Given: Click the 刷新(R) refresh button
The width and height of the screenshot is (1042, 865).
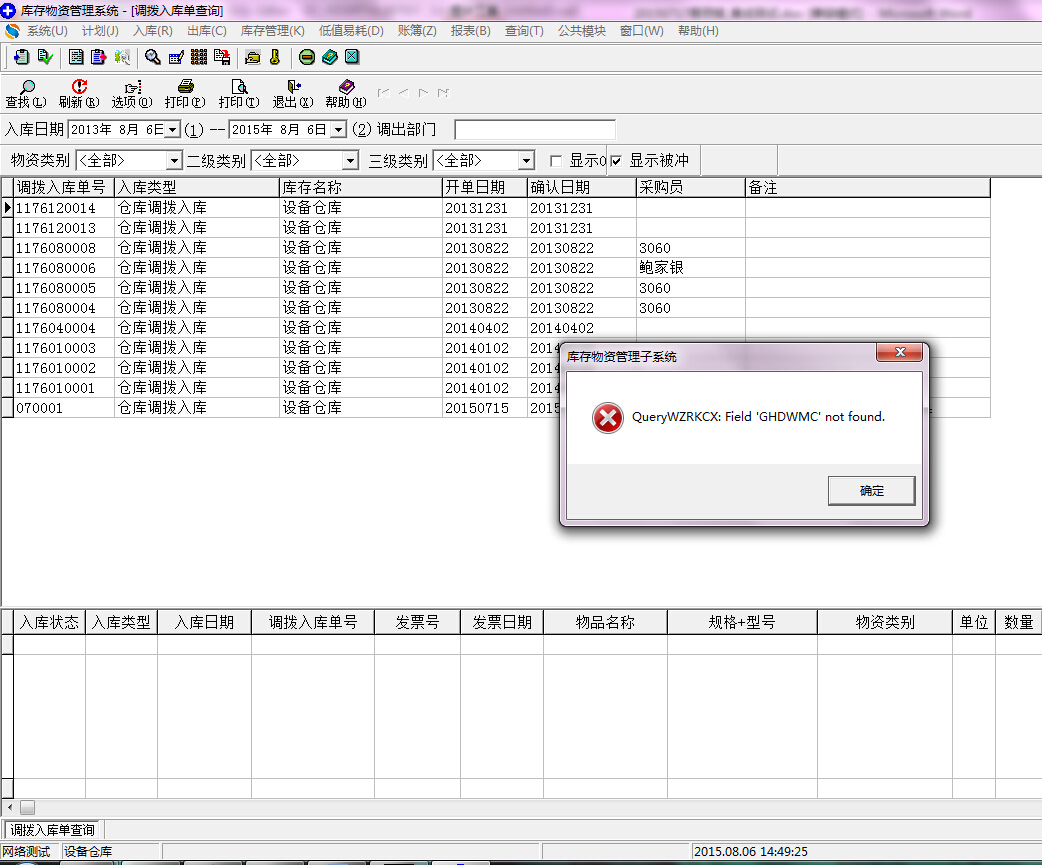Looking at the screenshot, I should (x=79, y=94).
